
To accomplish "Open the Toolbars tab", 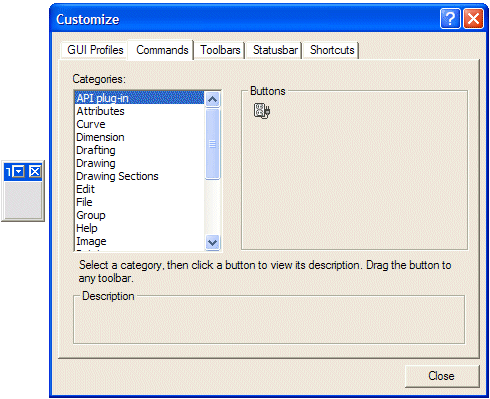I will pos(220,50).
